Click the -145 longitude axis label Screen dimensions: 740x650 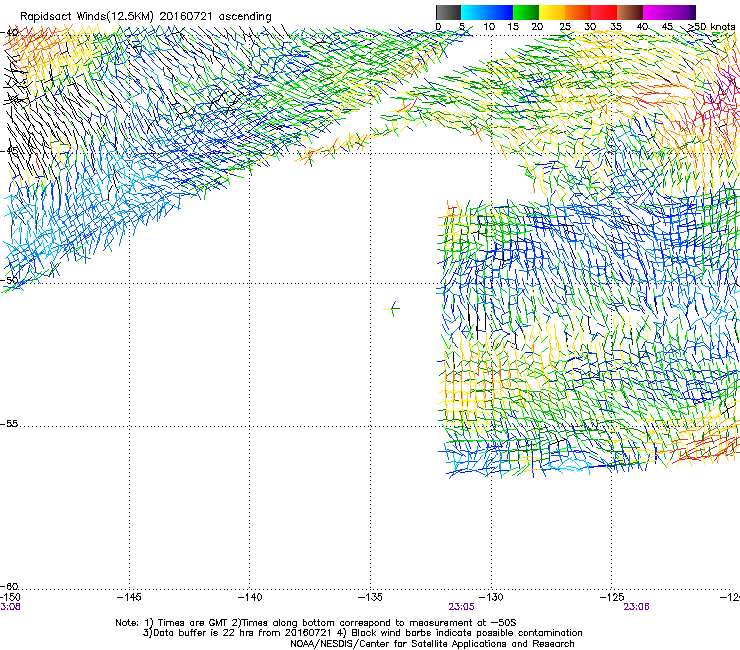(129, 598)
